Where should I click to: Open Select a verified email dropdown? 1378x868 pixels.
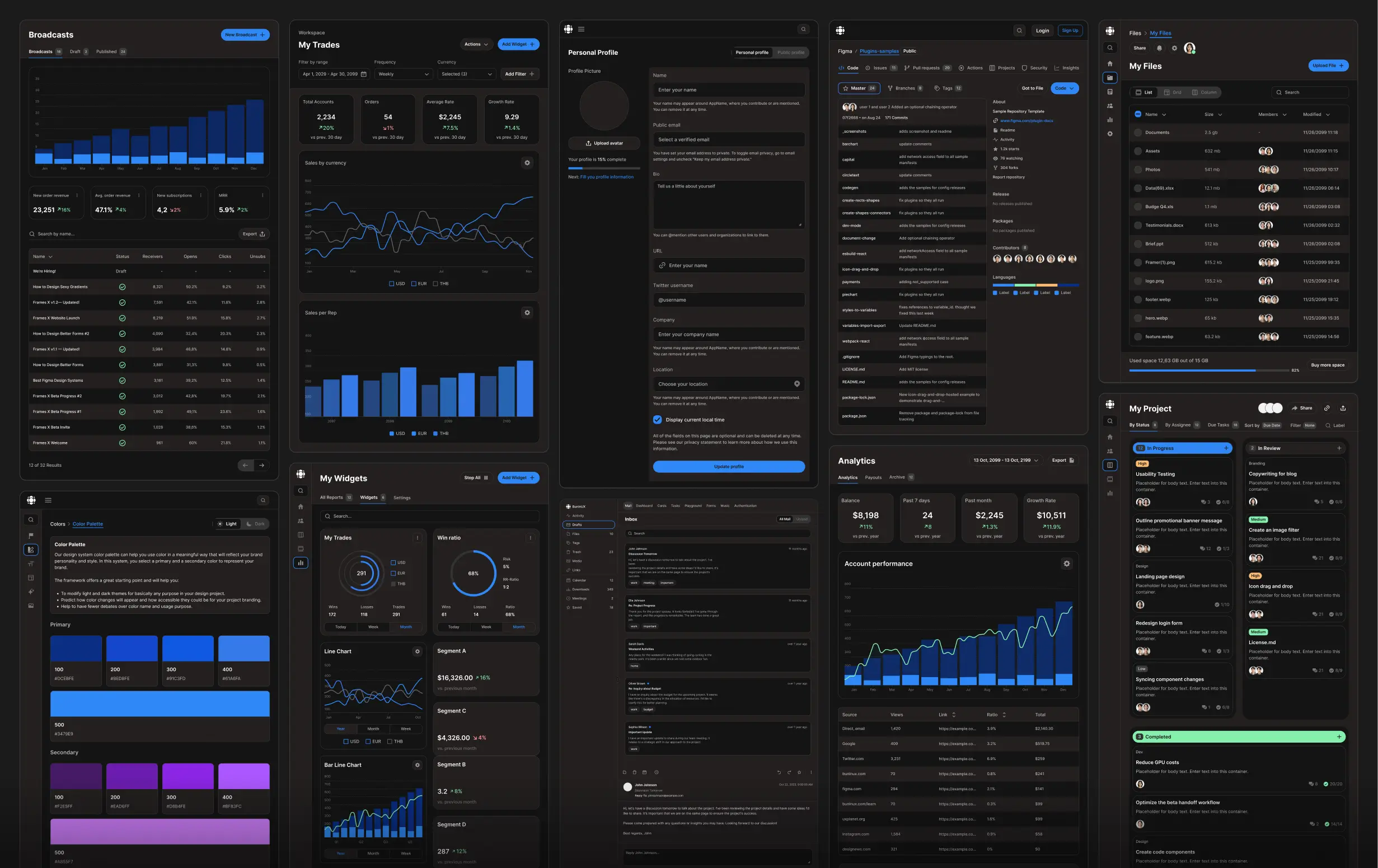click(x=729, y=139)
